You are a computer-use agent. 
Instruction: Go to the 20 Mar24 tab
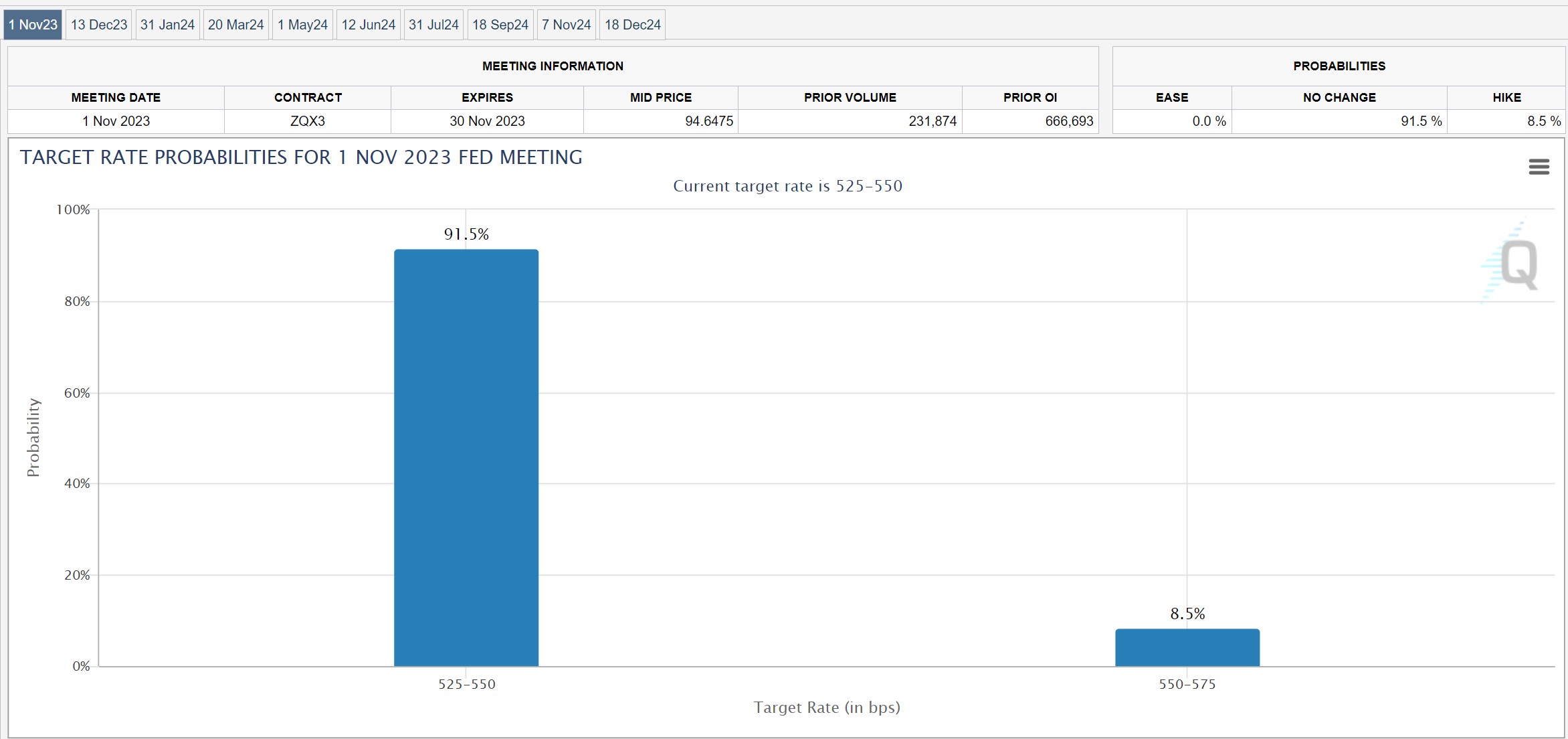[x=235, y=25]
